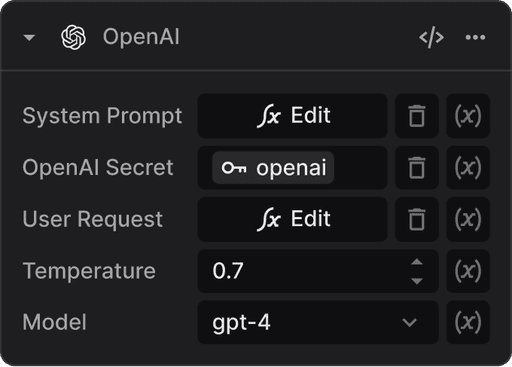
Task: Delete the User Request value
Action: click(417, 219)
